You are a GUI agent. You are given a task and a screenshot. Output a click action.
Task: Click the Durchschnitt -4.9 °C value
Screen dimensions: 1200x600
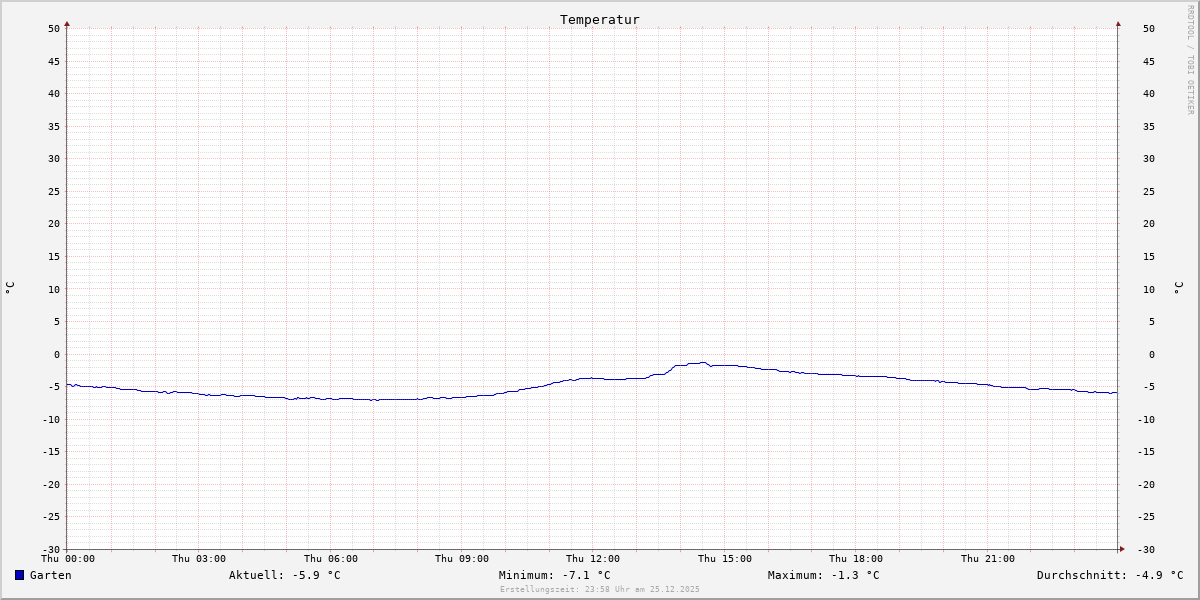point(1109,575)
